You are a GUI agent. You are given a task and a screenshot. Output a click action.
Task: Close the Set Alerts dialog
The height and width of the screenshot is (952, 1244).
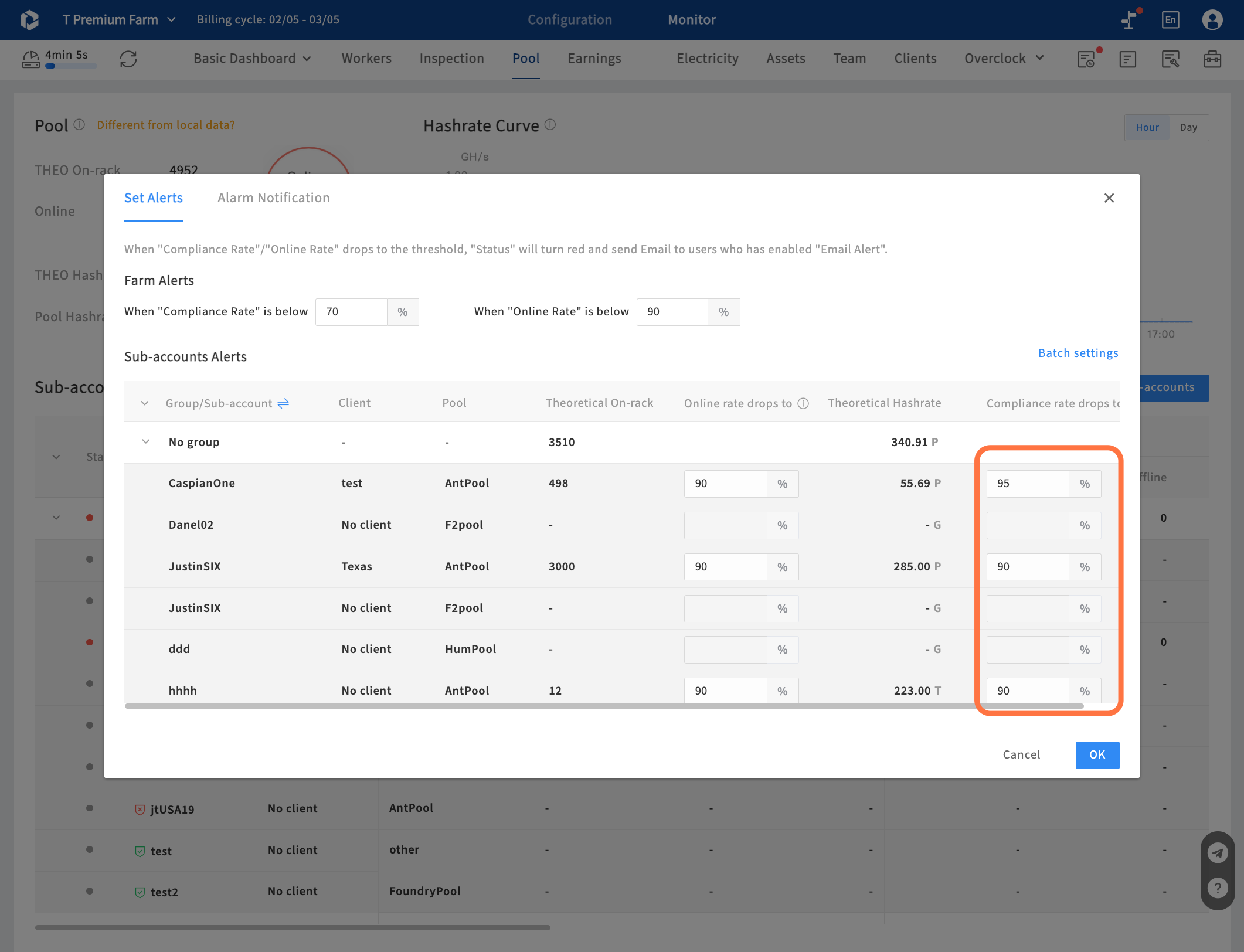tap(1109, 198)
